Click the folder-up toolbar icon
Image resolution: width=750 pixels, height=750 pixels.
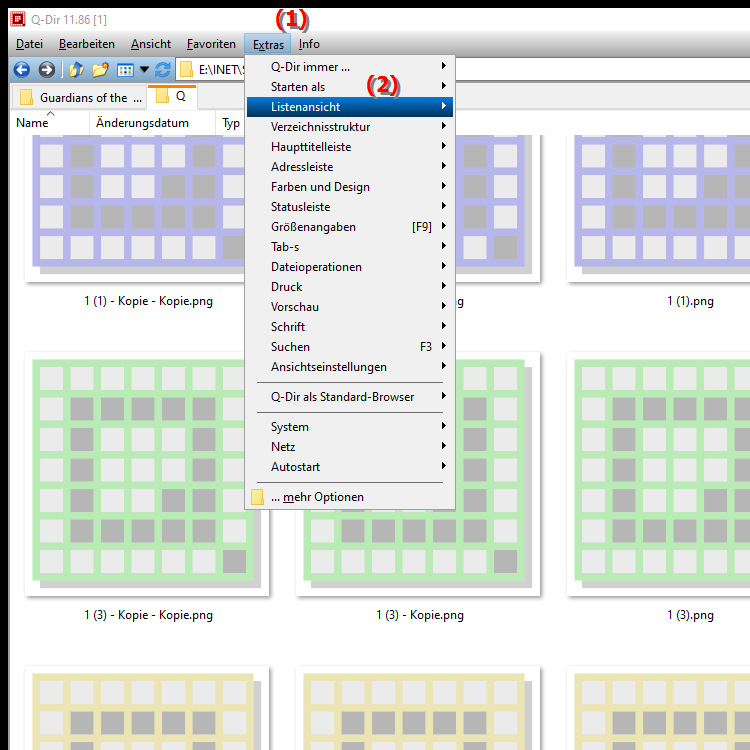[76, 70]
